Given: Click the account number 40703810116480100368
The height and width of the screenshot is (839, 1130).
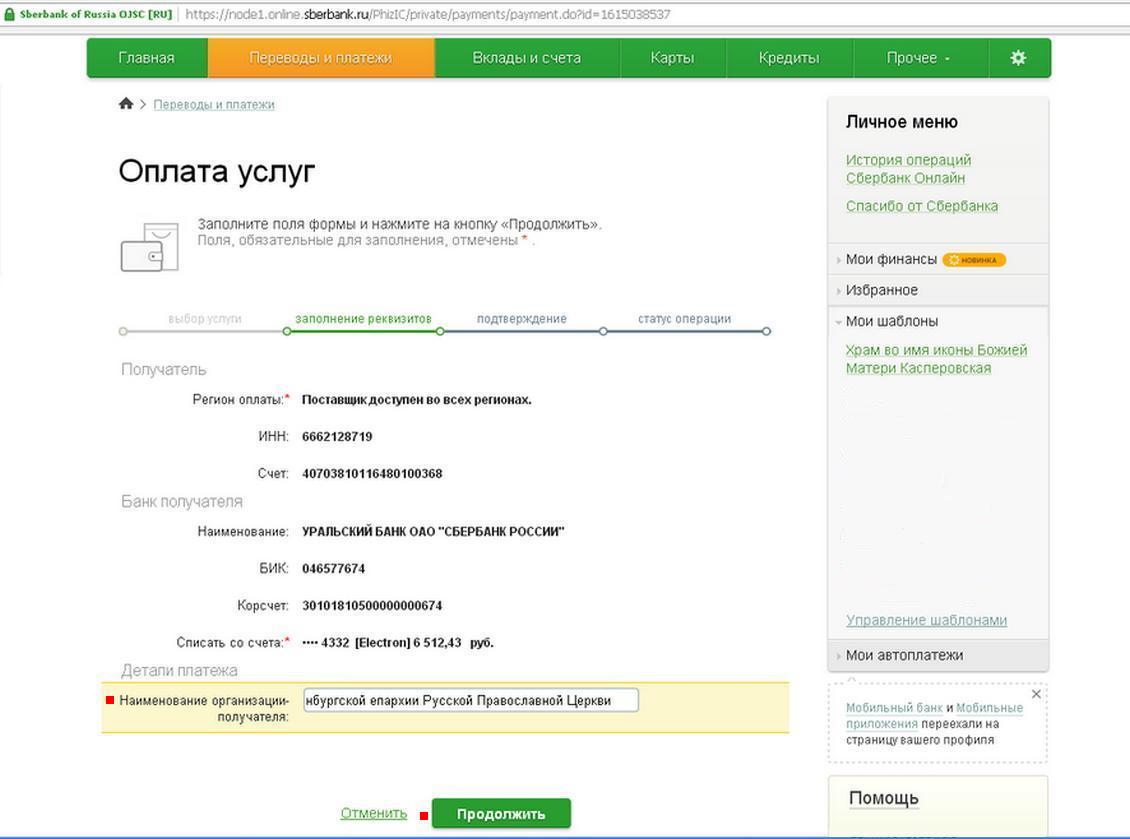Looking at the screenshot, I should [372, 474].
